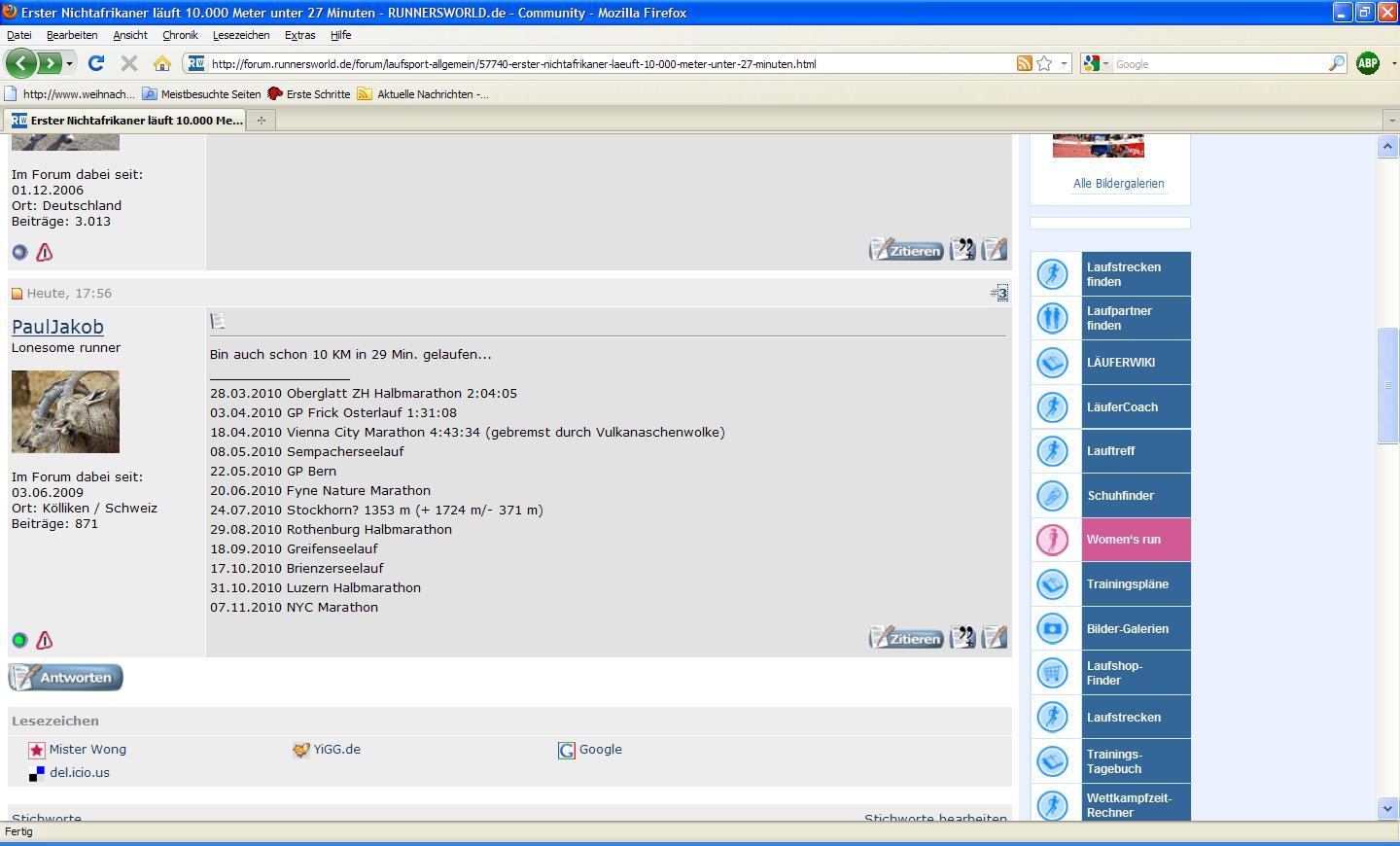This screenshot has width=1400, height=846.
Task: Click multi-quote icon on the upper post
Action: click(962, 249)
